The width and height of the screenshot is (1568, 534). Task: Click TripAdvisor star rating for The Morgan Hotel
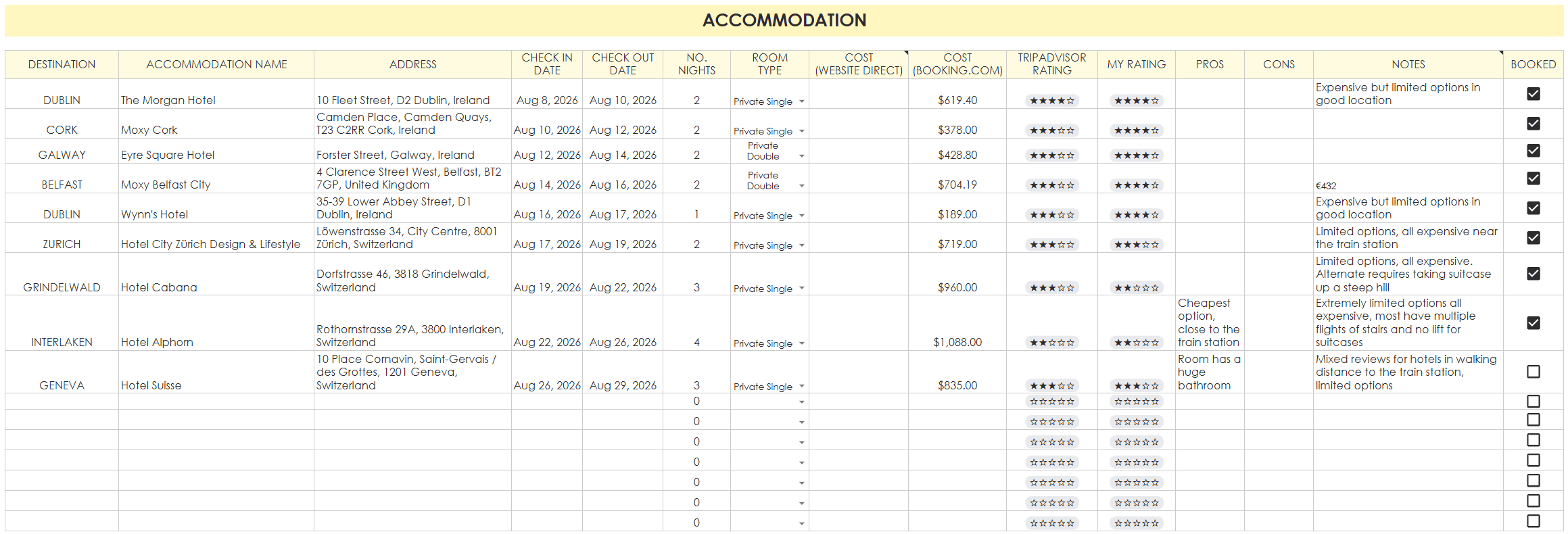click(1051, 101)
